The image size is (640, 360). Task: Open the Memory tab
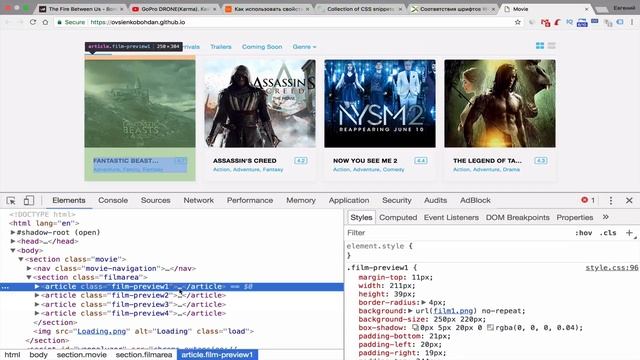point(301,200)
